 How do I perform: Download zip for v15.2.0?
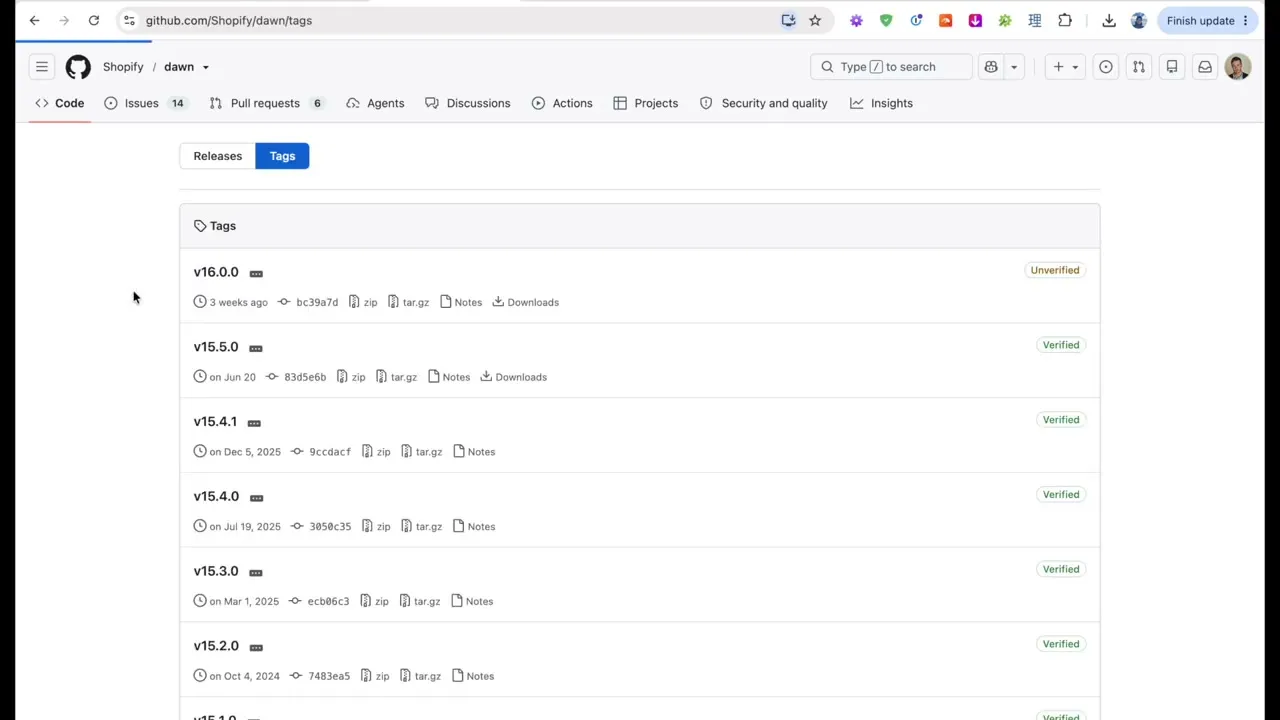click(375, 677)
